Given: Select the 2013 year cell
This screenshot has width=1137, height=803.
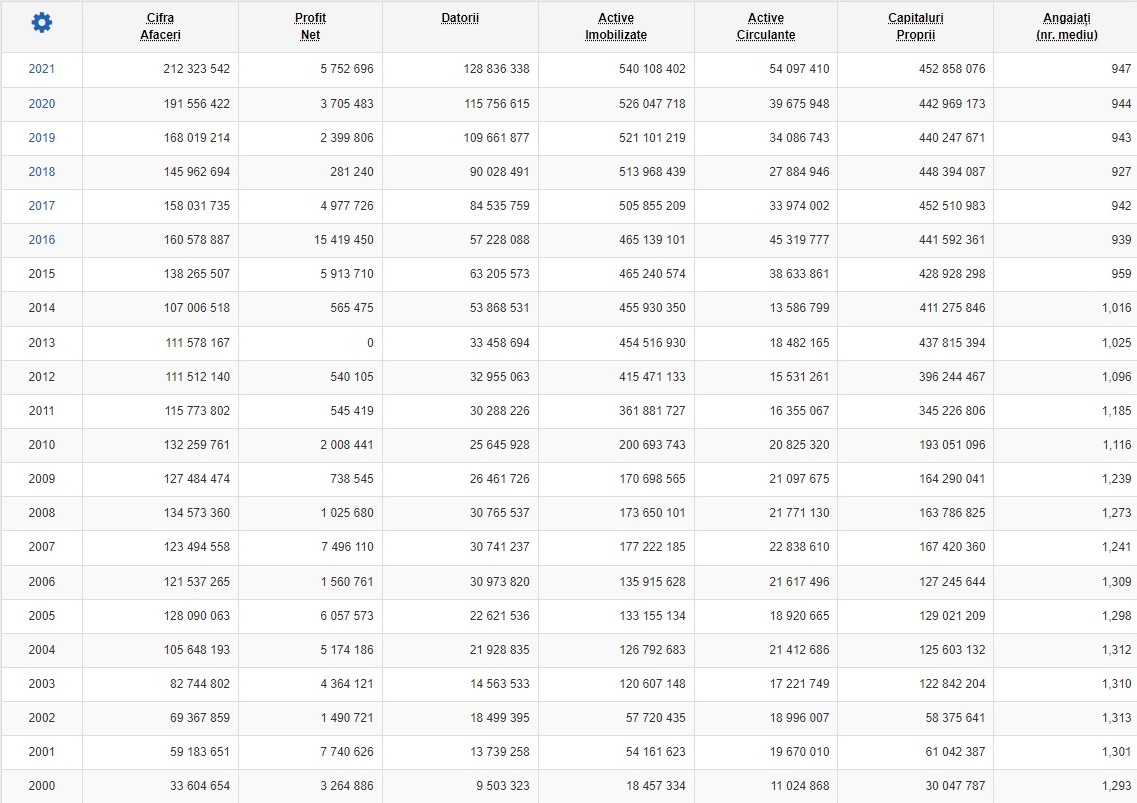Looking at the screenshot, I should (x=41, y=343).
